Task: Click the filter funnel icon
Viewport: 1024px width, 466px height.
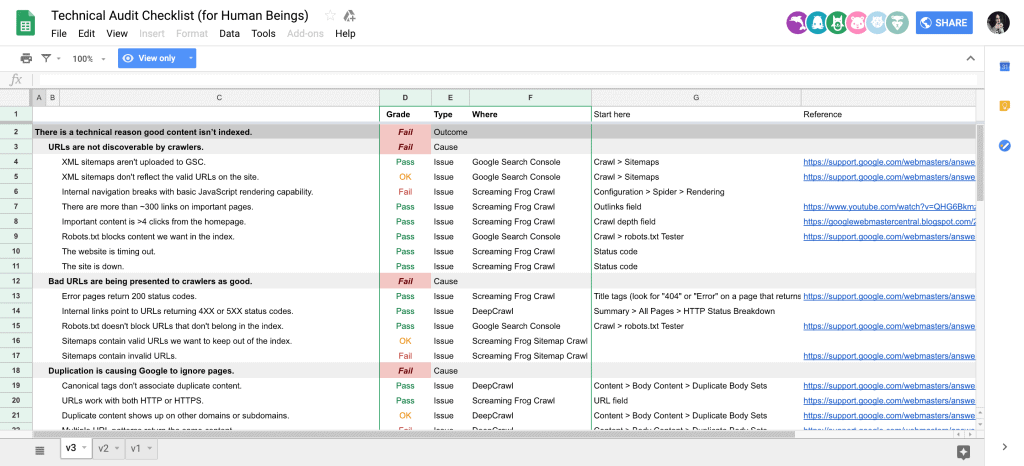Action: [46, 58]
